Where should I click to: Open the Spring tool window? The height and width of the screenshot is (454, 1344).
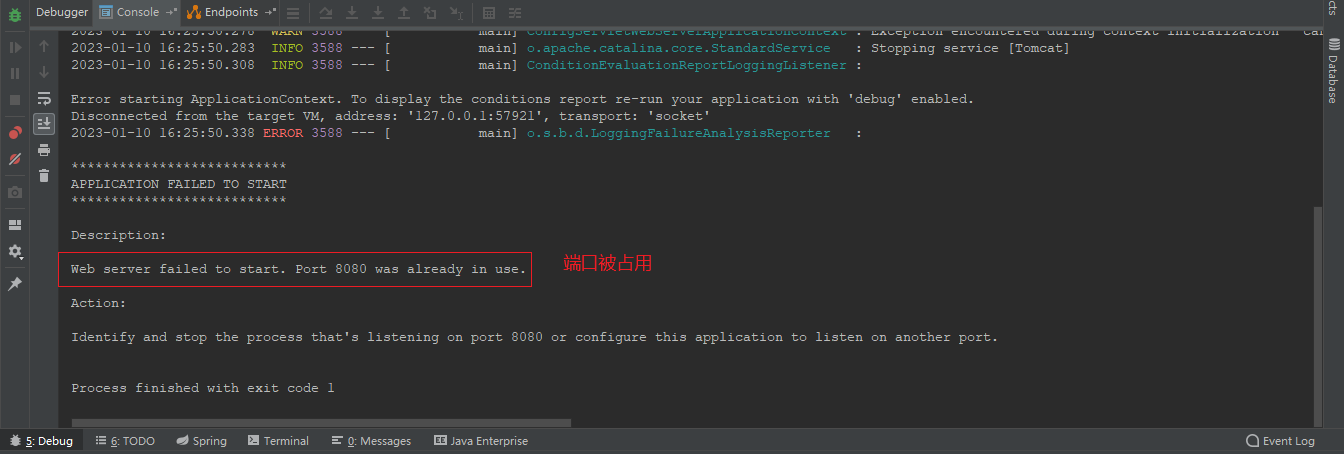[202, 441]
